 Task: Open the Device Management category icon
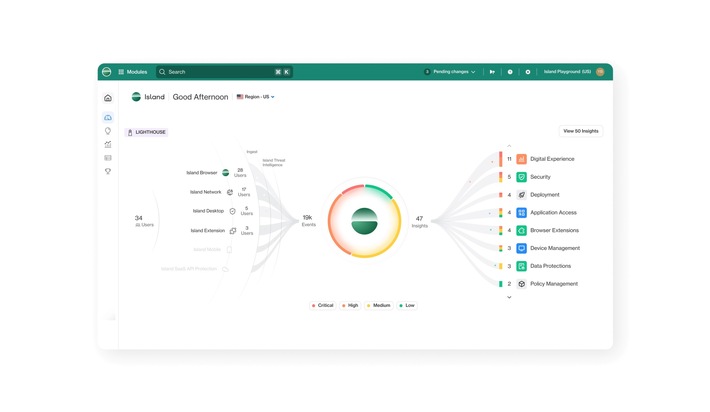point(522,248)
